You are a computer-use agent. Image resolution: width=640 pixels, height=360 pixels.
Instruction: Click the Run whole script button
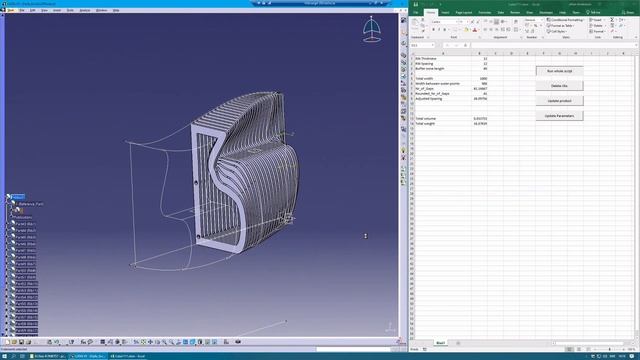(559, 71)
